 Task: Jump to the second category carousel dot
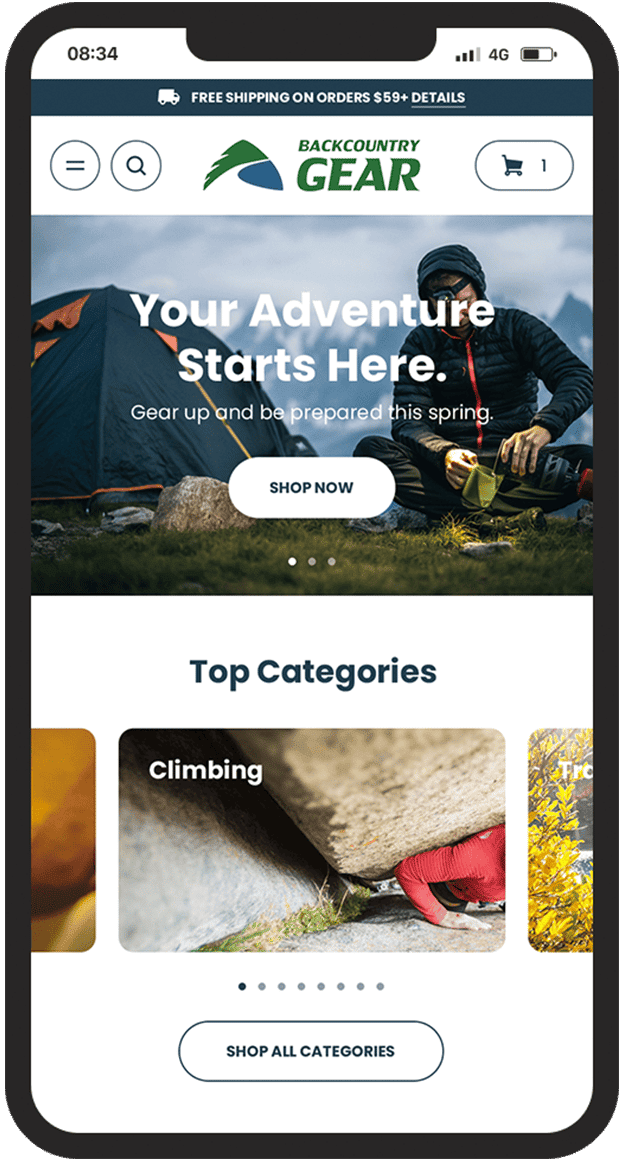(262, 986)
